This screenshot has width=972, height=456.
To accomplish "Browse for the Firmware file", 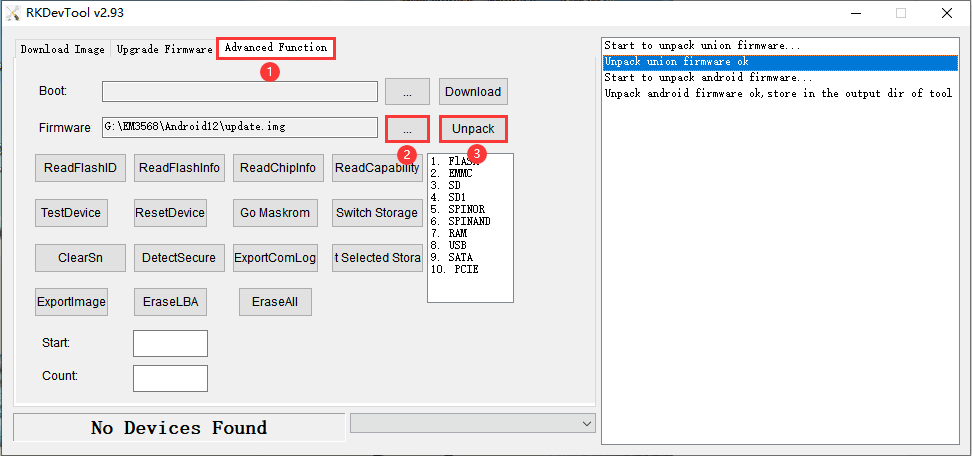I will [x=407, y=129].
